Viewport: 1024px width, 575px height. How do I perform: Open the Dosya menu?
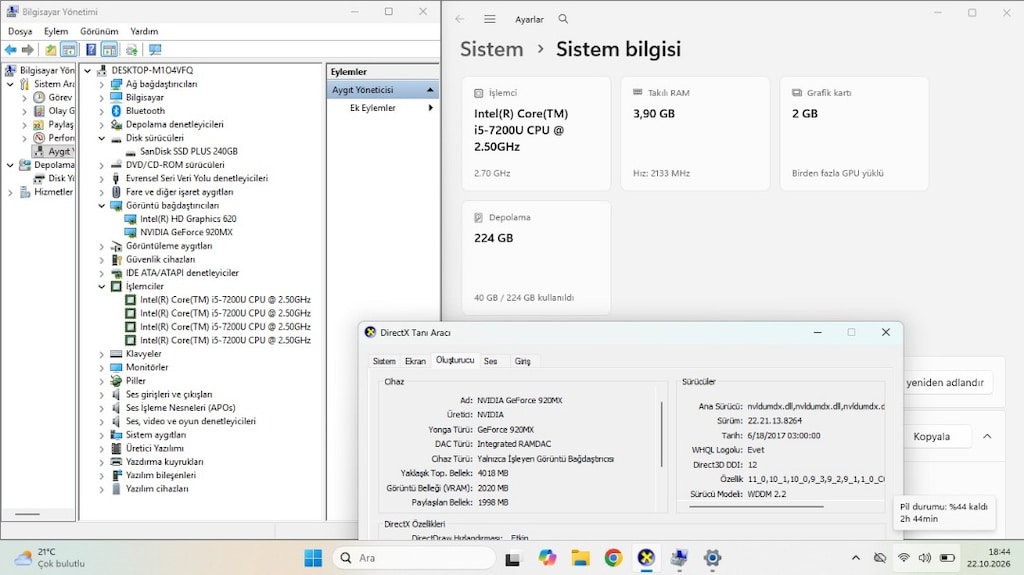(20, 31)
